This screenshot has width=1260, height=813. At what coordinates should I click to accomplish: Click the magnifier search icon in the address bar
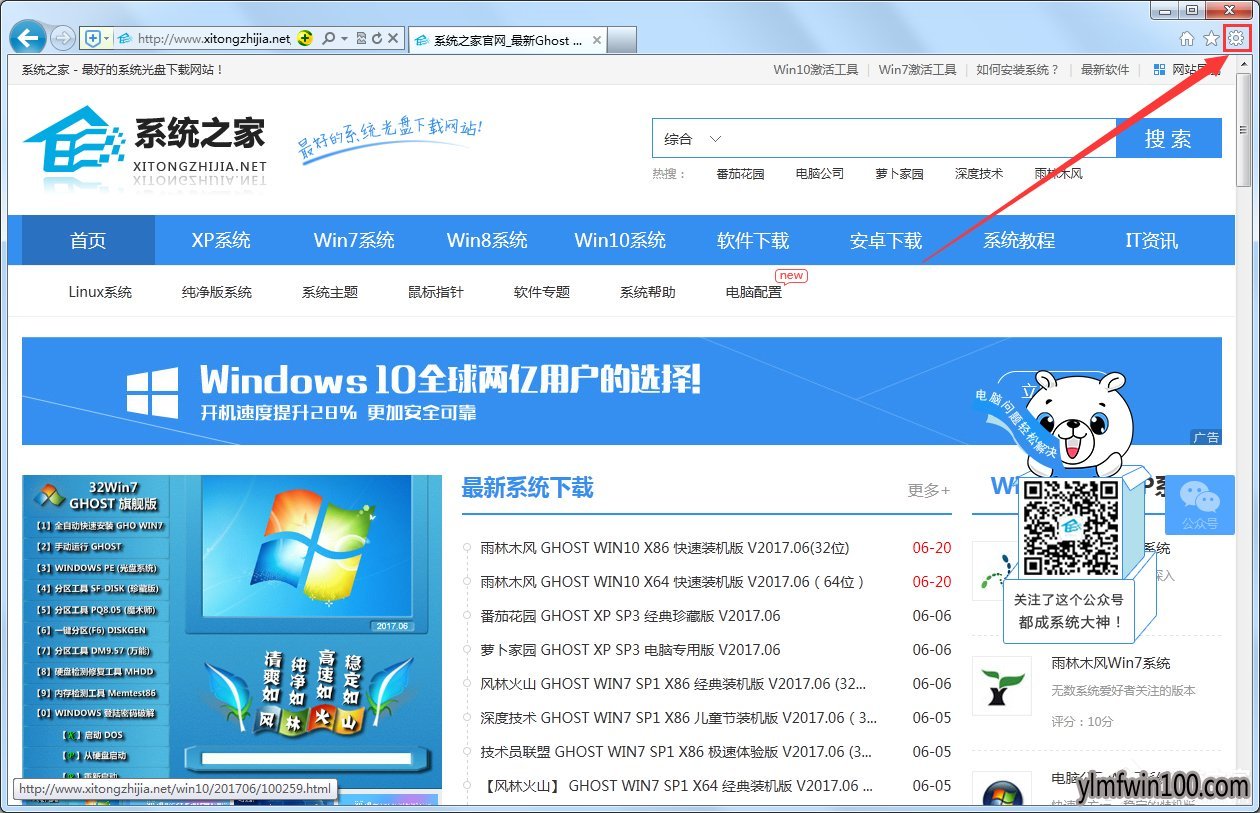point(328,38)
